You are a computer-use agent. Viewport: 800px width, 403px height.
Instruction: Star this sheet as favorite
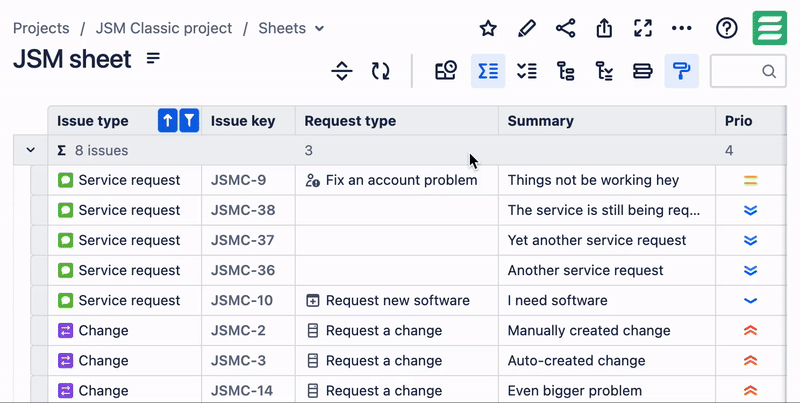tap(488, 29)
